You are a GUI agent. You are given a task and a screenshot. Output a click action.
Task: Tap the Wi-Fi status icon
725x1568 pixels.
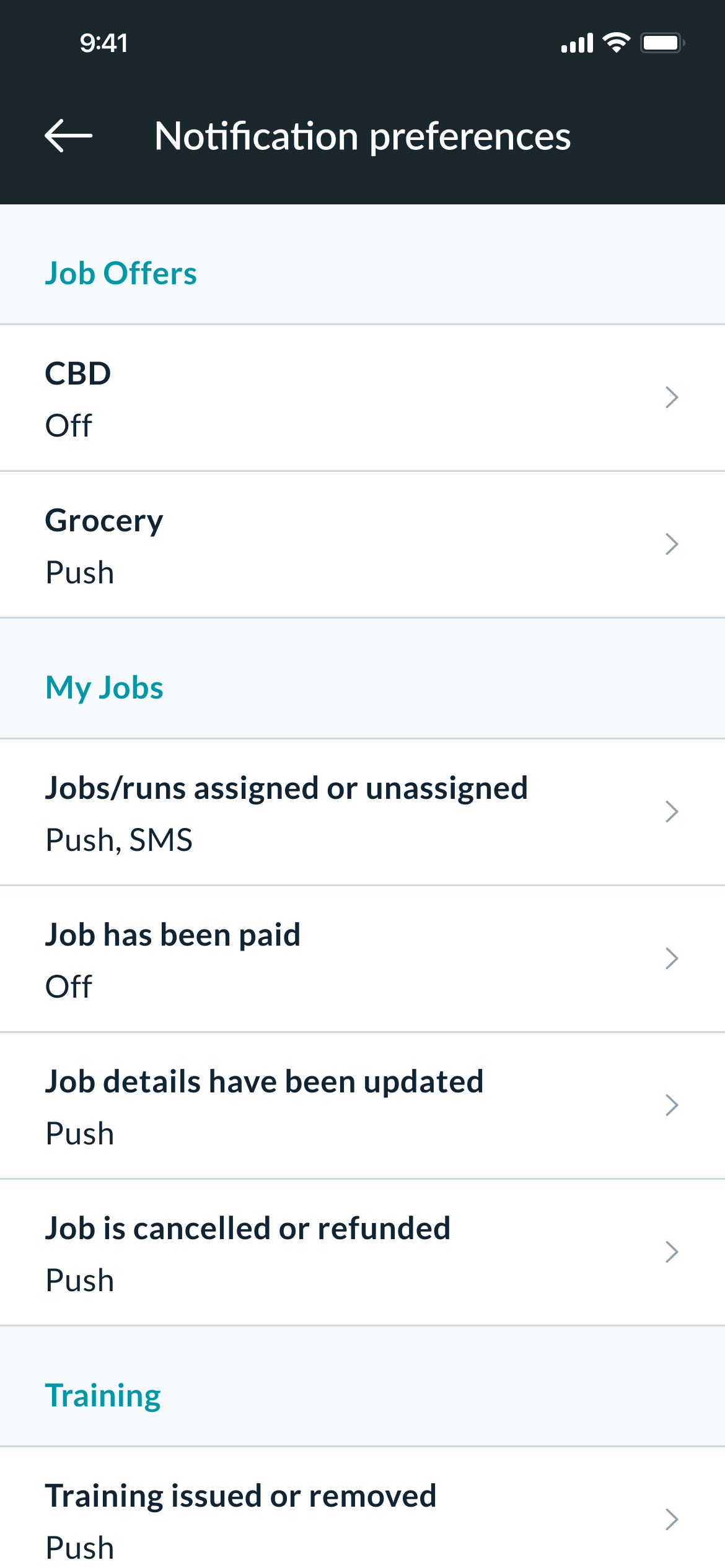click(616, 43)
